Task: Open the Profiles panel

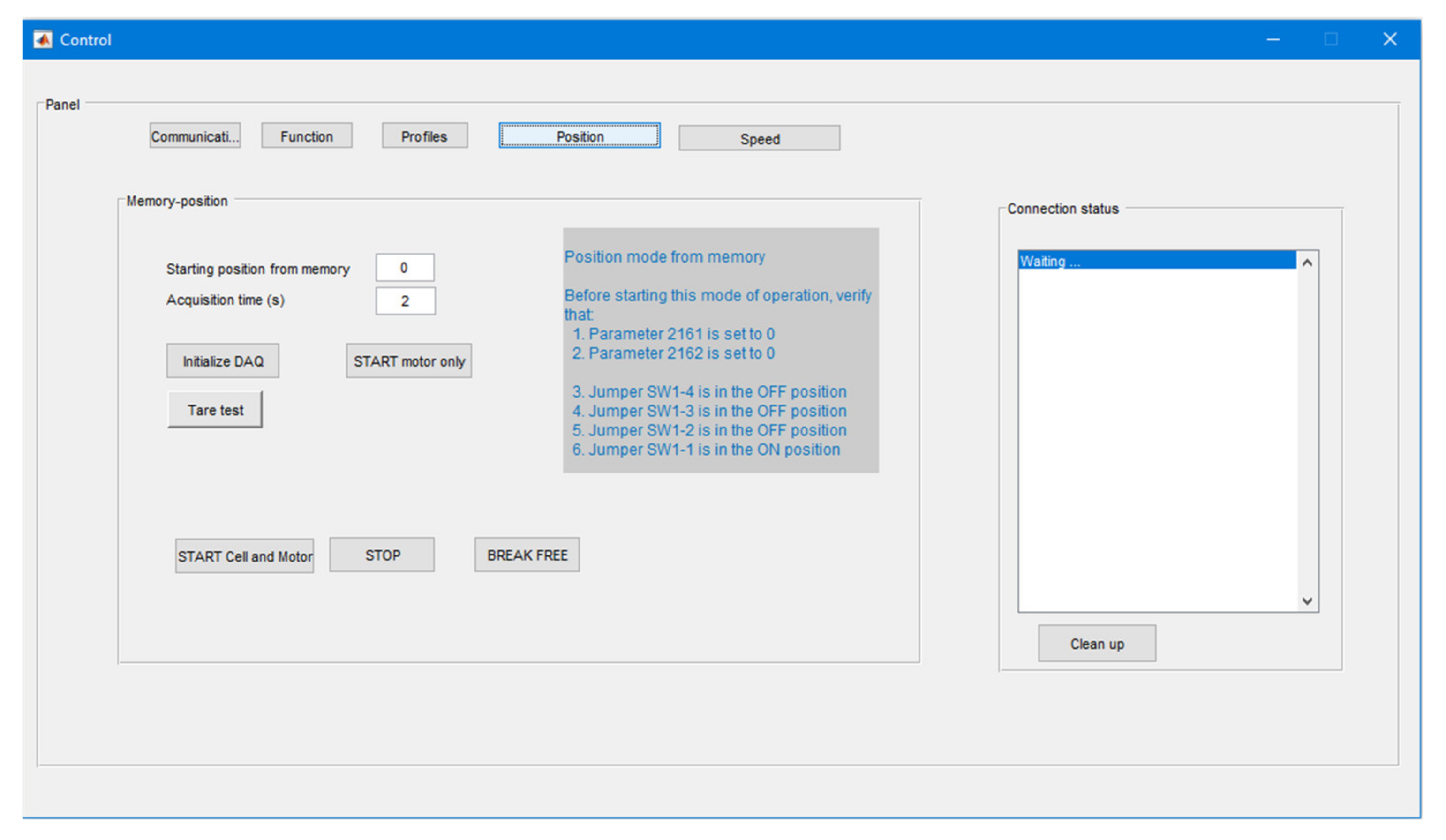Action: point(425,136)
